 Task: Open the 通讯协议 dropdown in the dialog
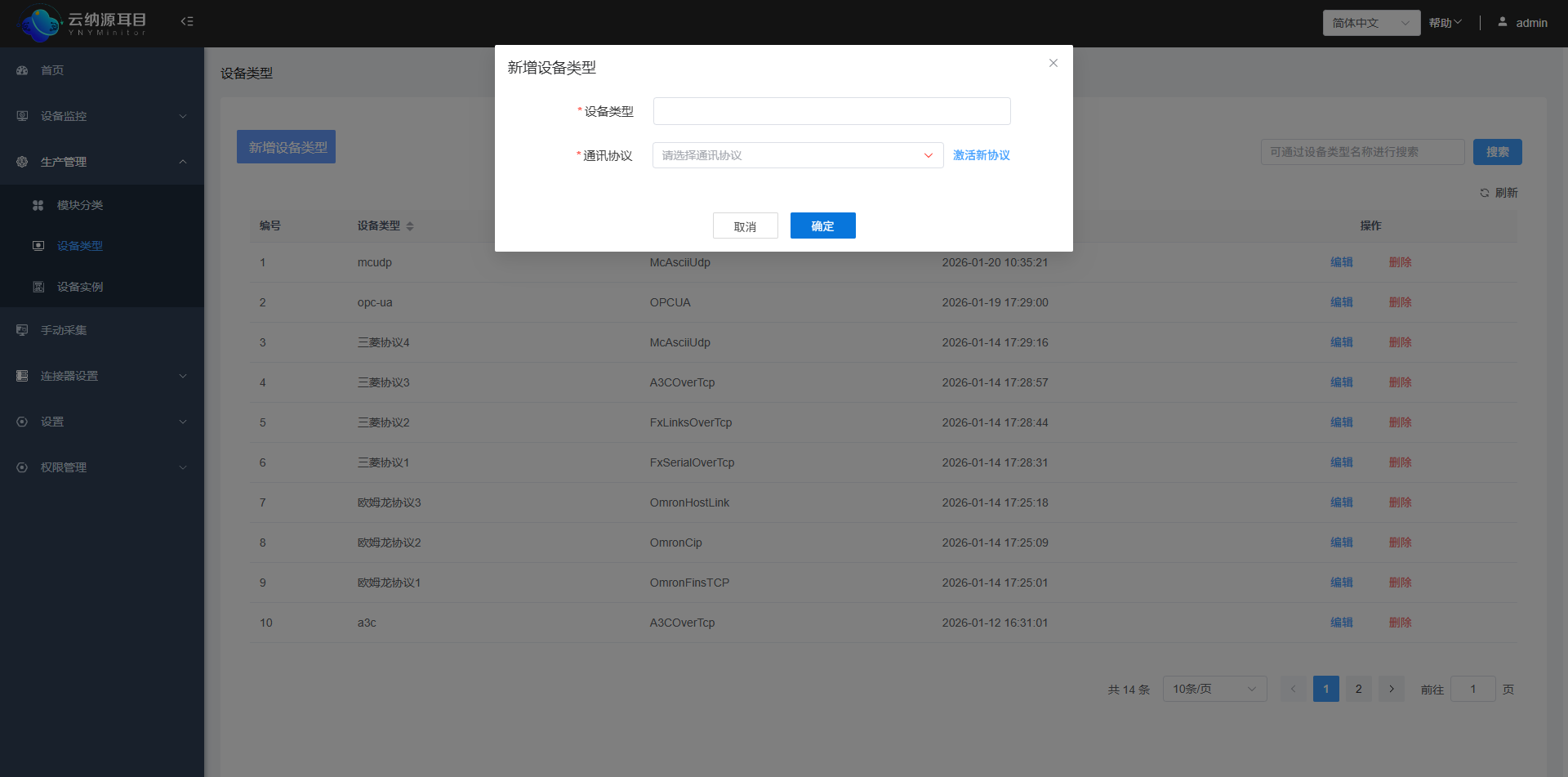(x=797, y=155)
